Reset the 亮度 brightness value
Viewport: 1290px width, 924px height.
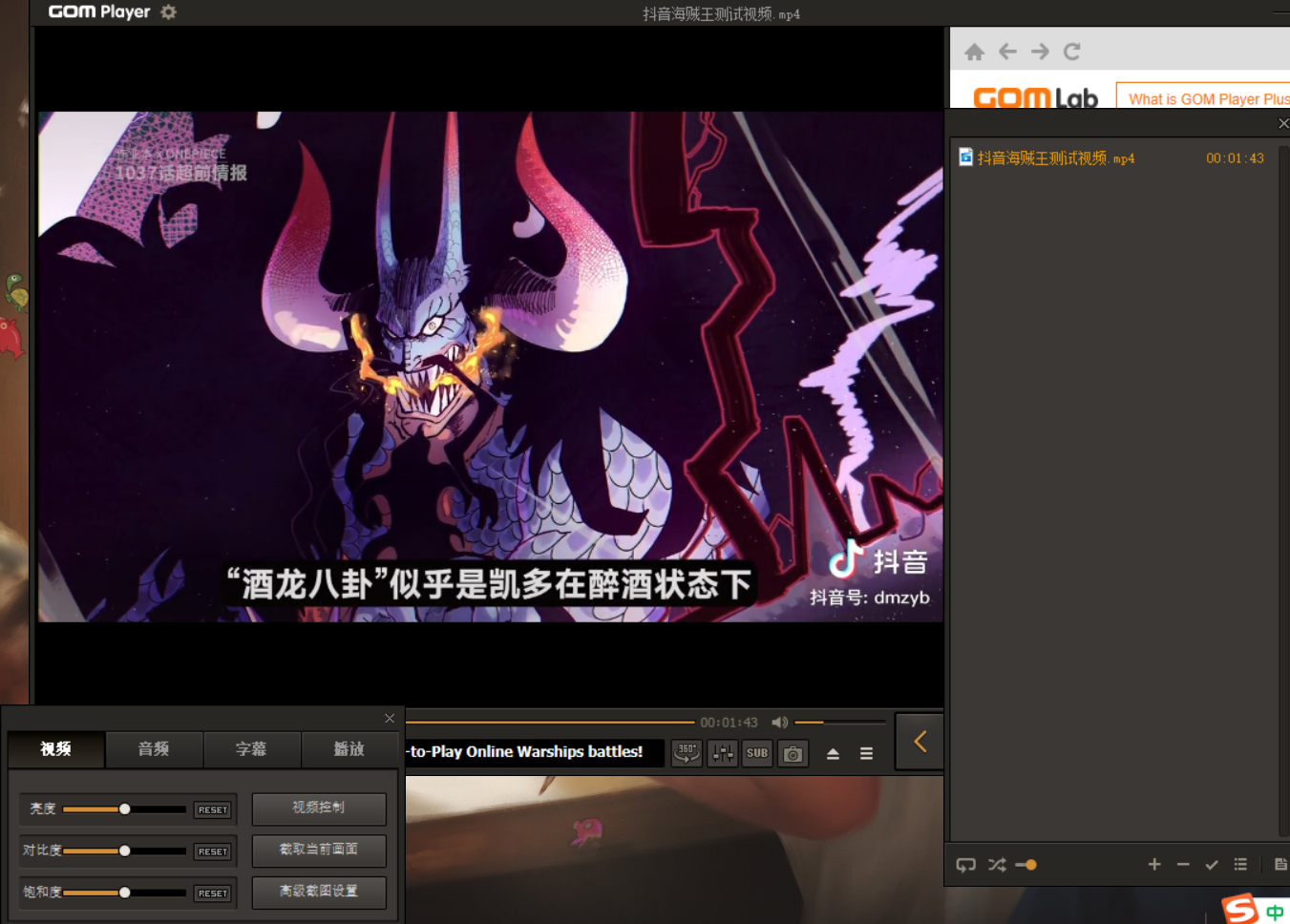(213, 809)
